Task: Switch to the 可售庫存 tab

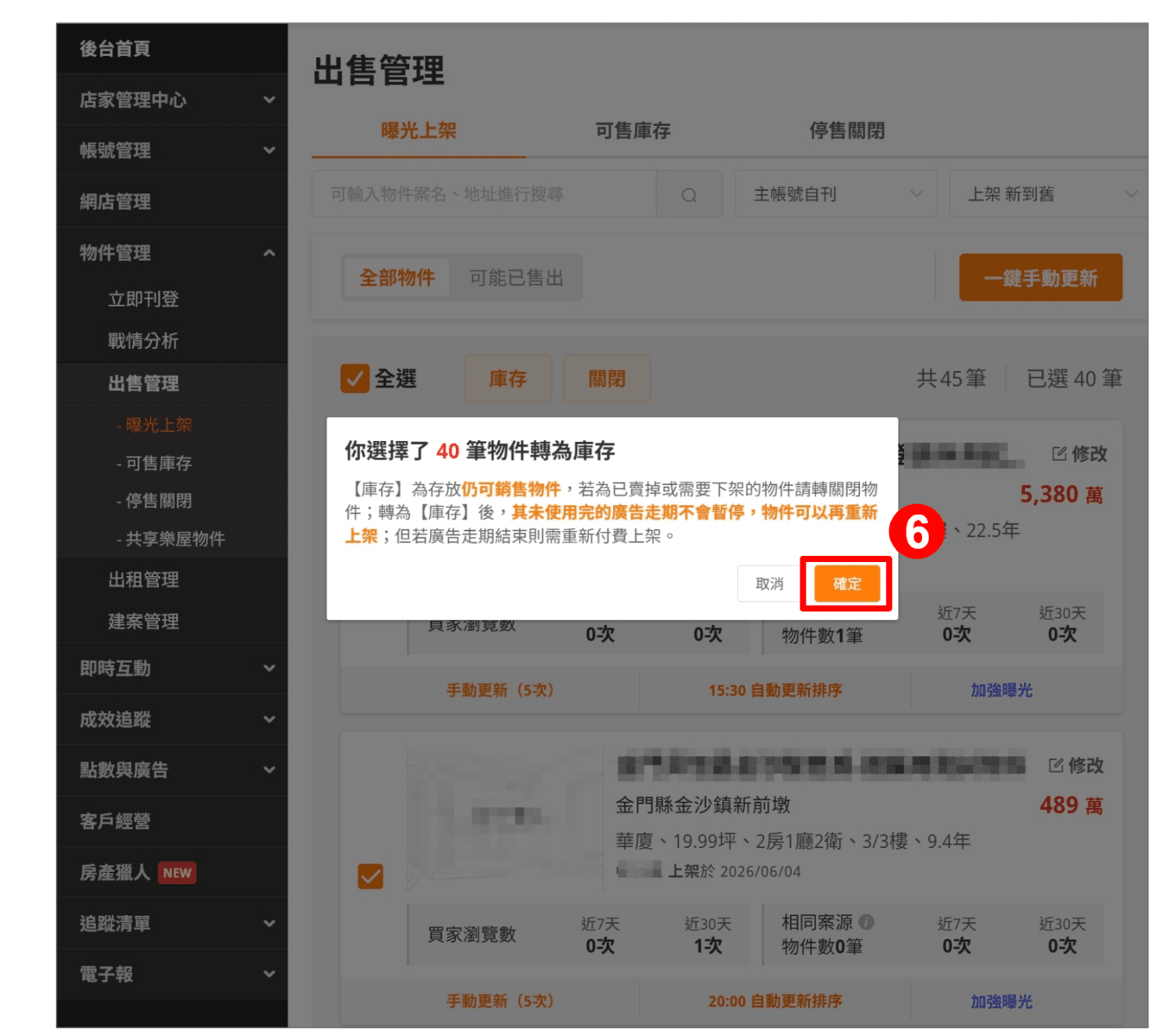Action: [x=633, y=131]
